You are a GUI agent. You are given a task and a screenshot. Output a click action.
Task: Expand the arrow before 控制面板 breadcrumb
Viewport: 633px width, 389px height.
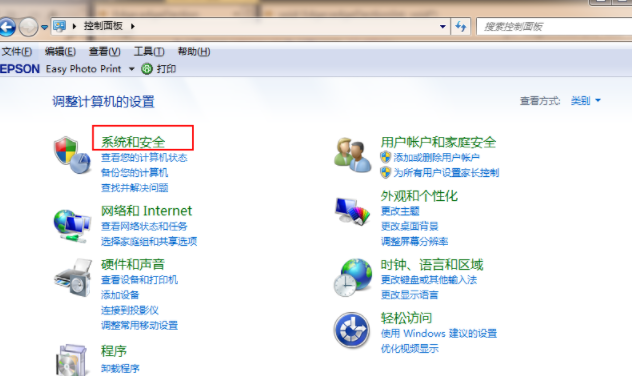74,26
